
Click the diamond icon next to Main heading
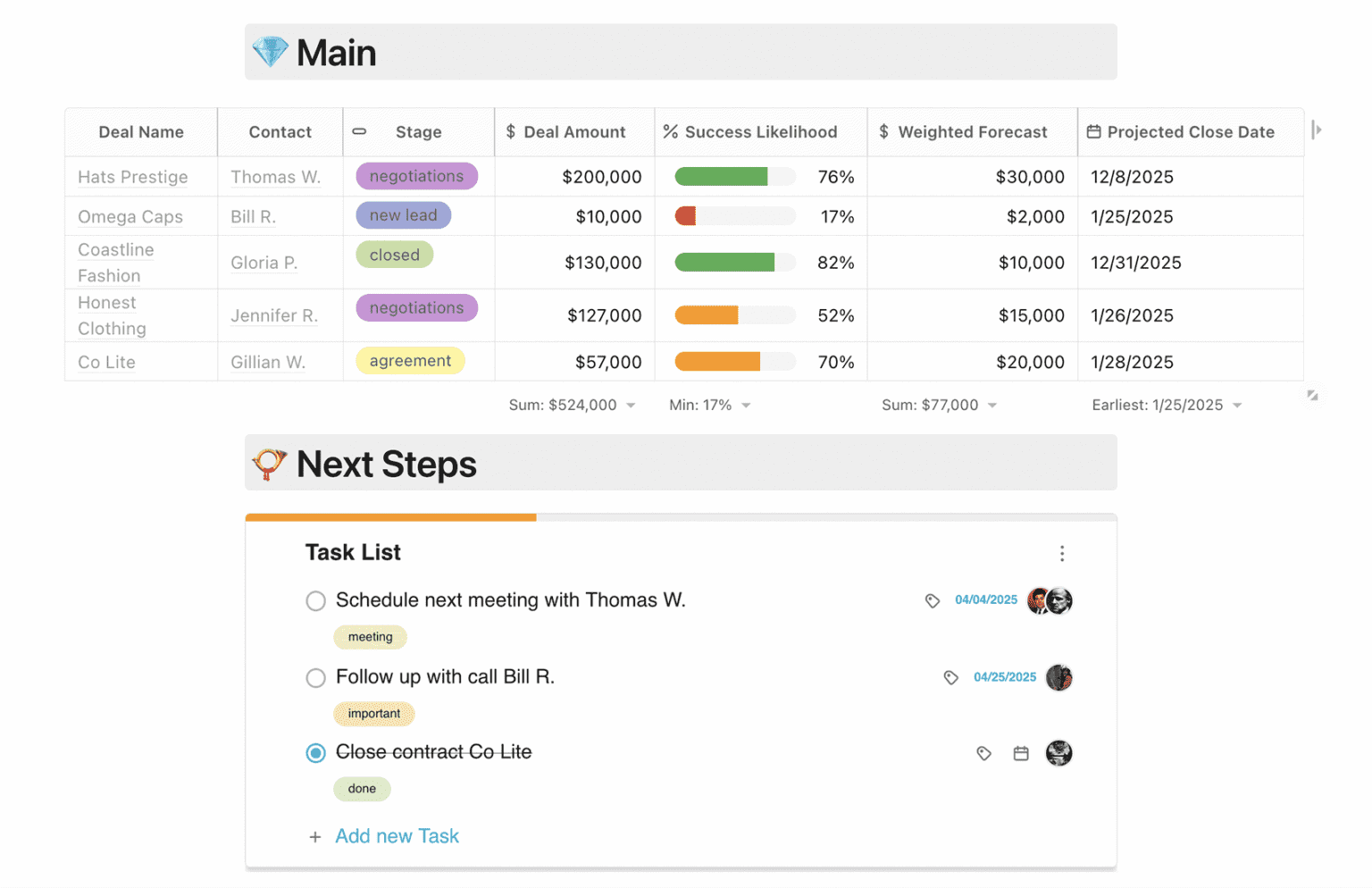click(270, 52)
